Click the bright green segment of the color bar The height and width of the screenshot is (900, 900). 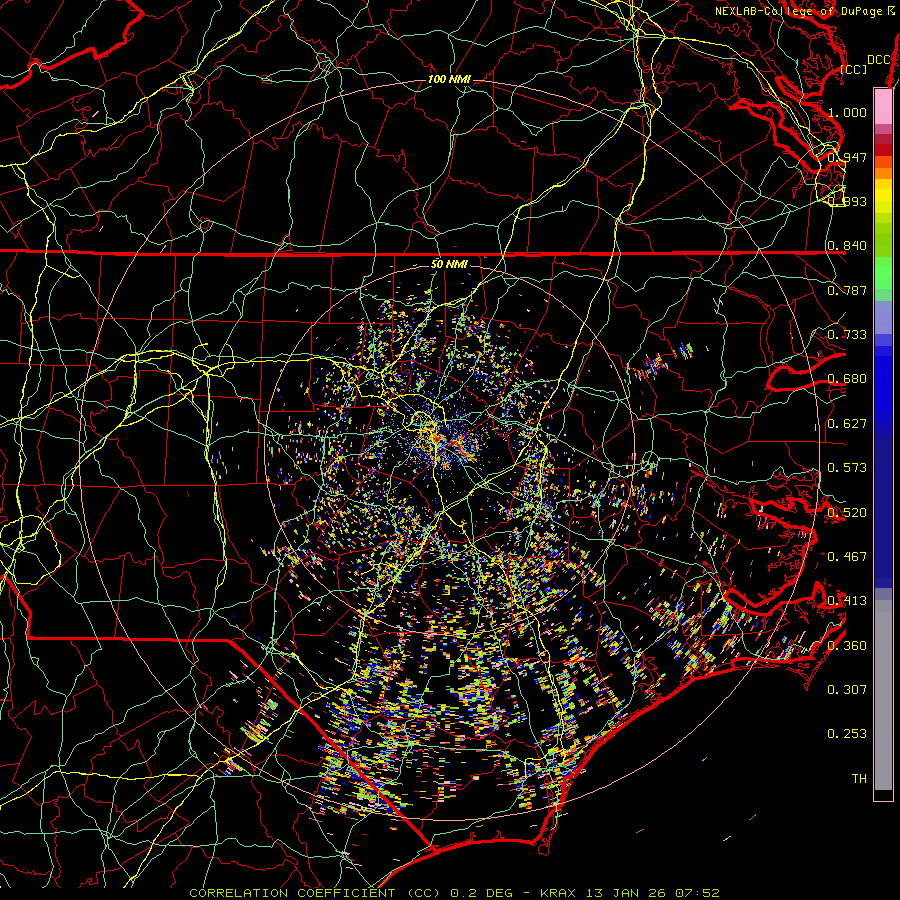pos(883,273)
